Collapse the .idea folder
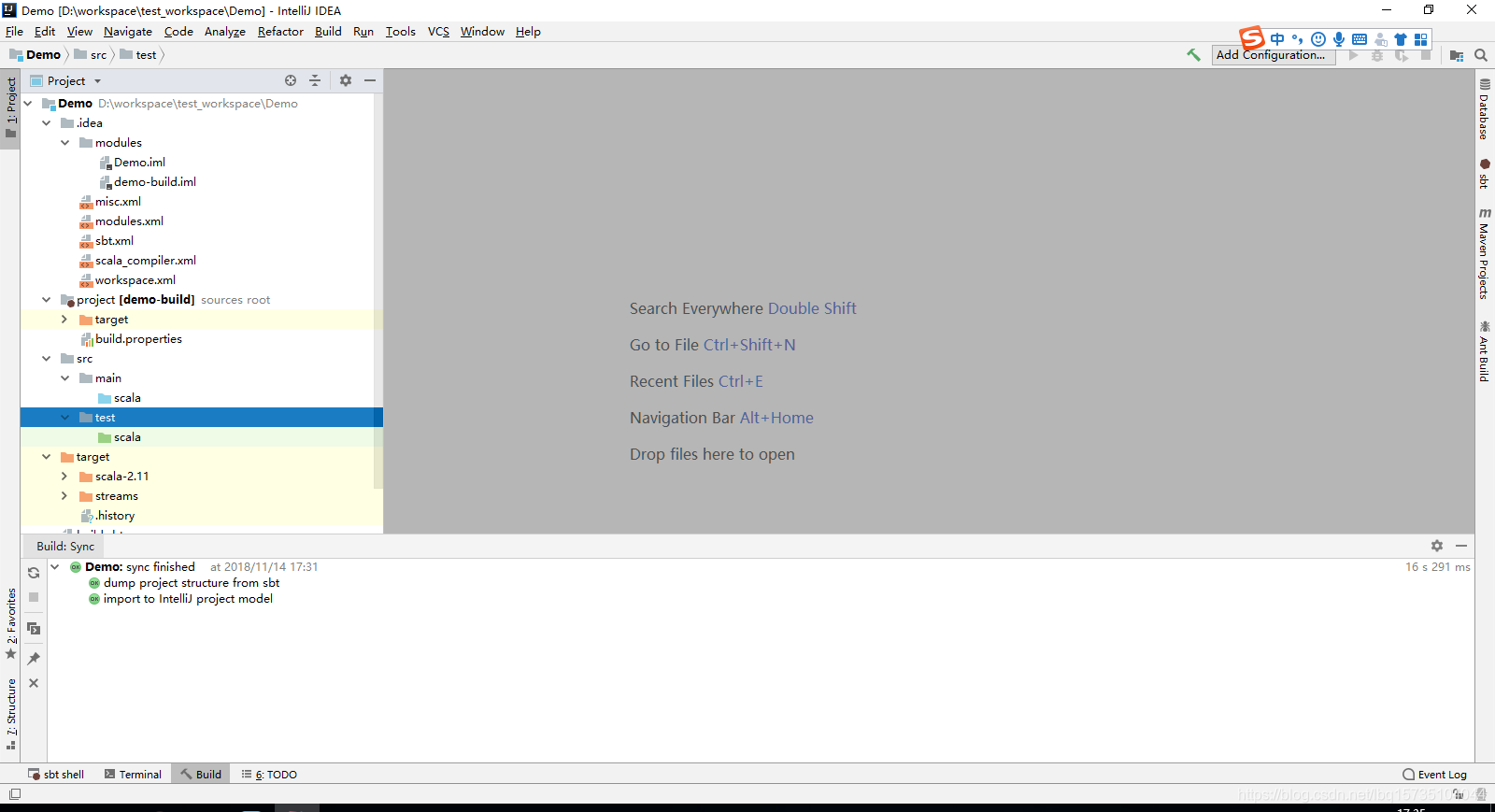The height and width of the screenshot is (812, 1495). click(47, 123)
